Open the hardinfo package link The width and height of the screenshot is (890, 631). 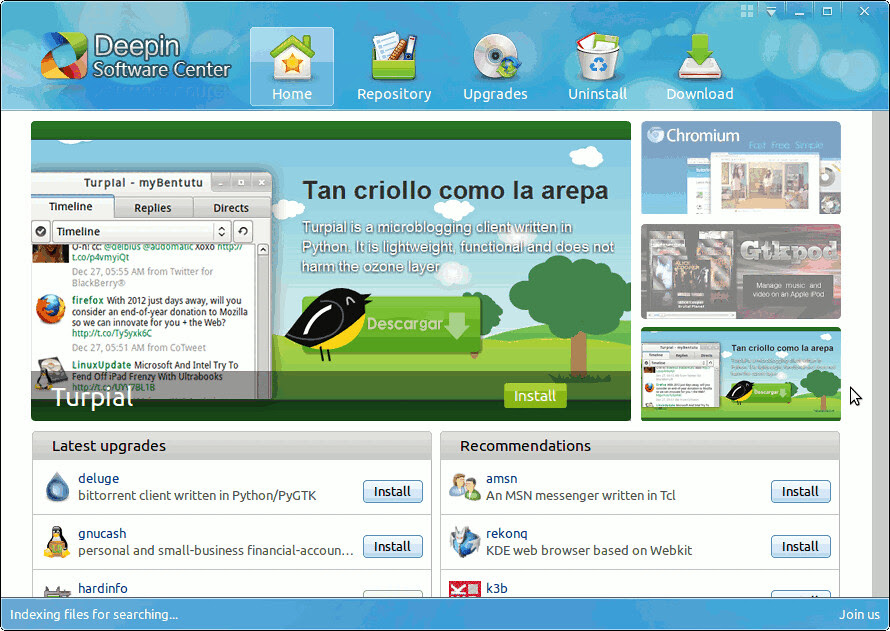pyautogui.click(x=103, y=589)
